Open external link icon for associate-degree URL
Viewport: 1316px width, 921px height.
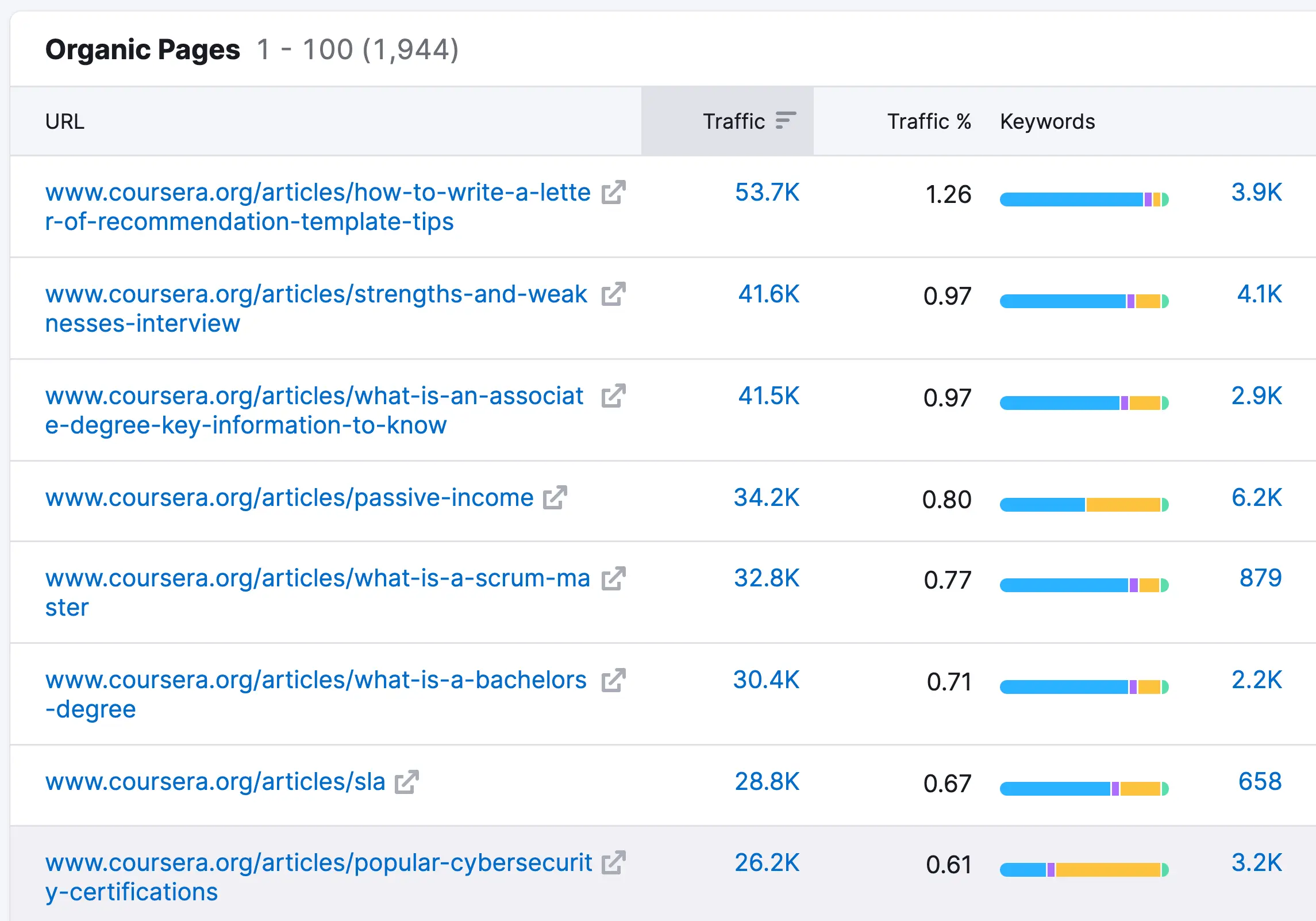(x=613, y=396)
